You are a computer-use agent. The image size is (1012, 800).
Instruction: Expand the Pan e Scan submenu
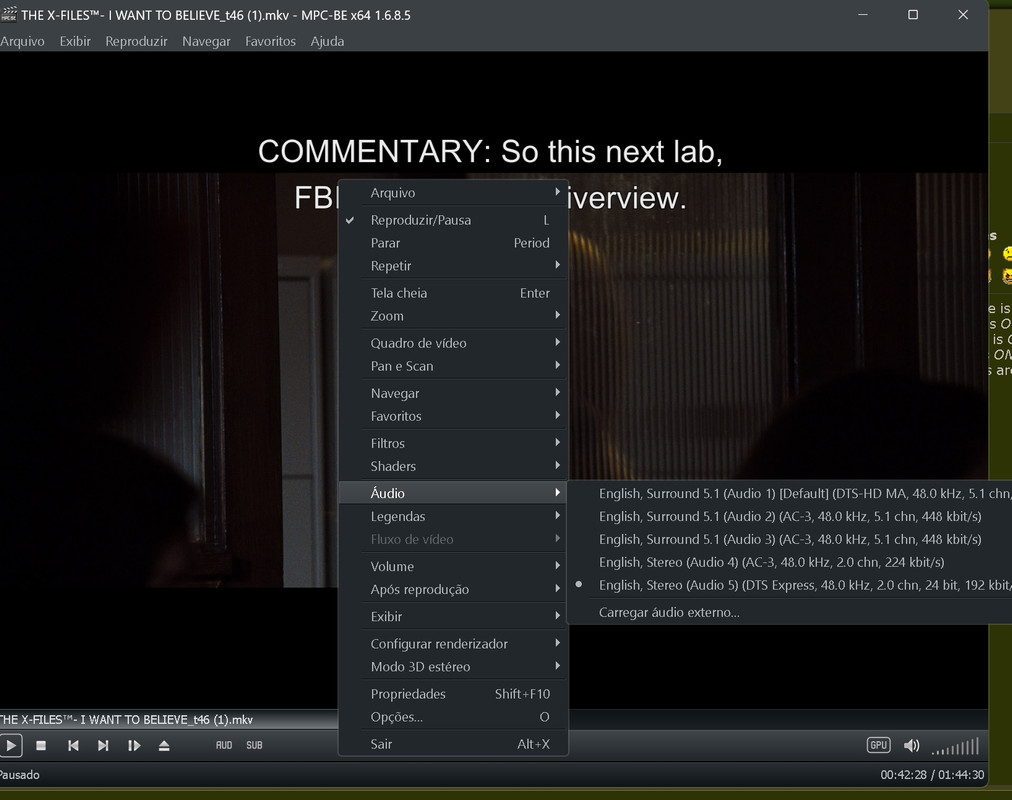click(x=453, y=366)
